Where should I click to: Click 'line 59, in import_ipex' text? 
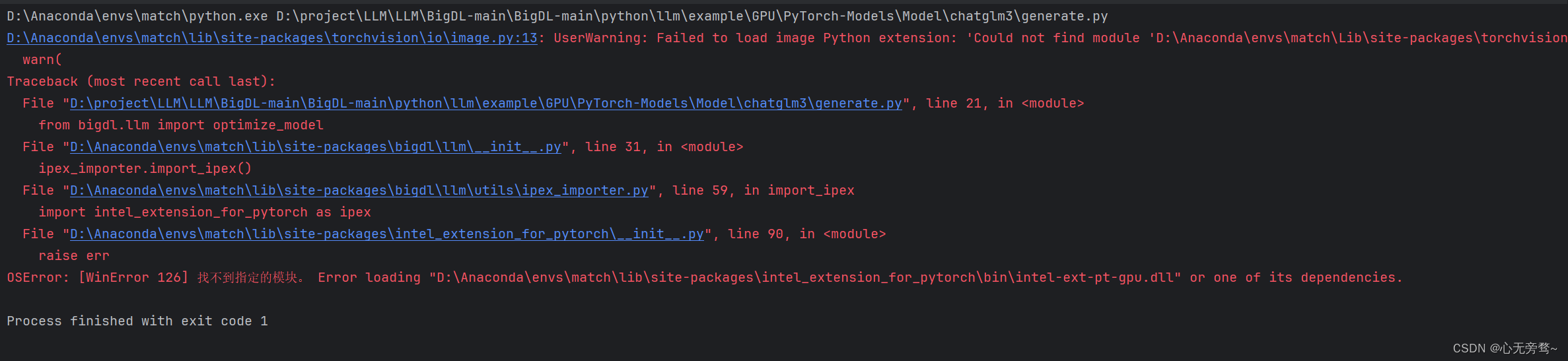(x=763, y=190)
